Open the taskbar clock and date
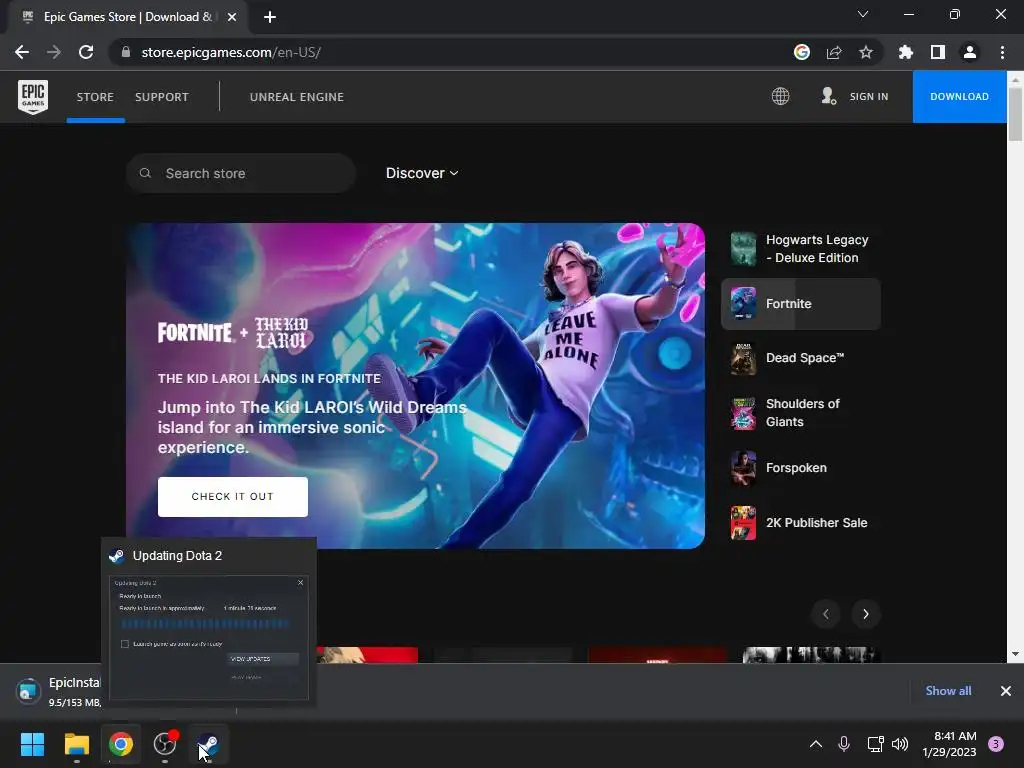The image size is (1024, 768). (949, 744)
